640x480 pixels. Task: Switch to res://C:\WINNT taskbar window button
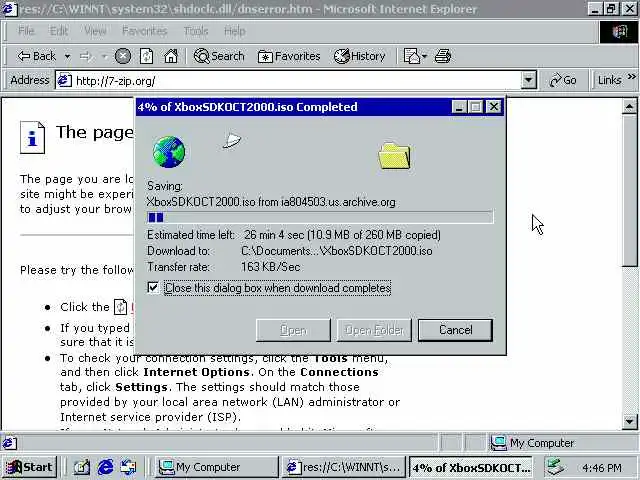pos(344,467)
